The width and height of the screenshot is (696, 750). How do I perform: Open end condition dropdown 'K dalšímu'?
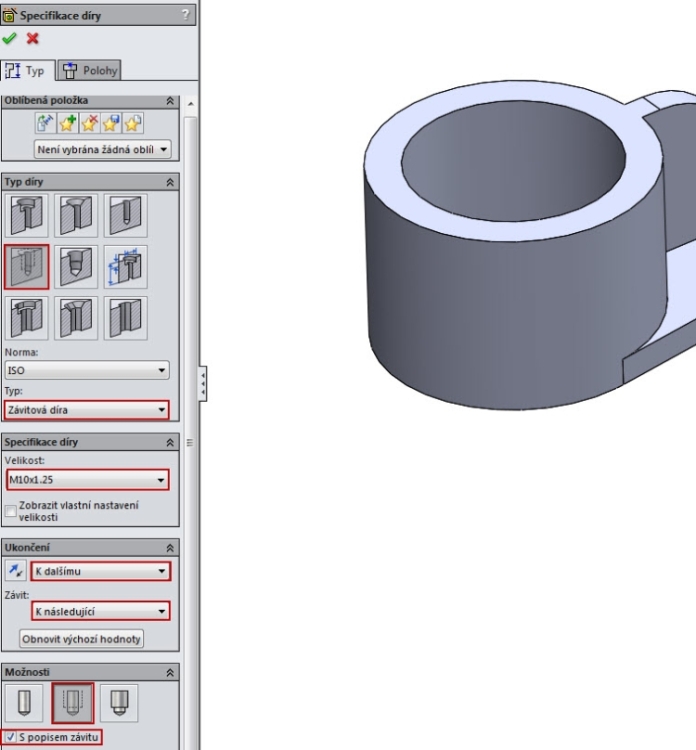point(100,571)
